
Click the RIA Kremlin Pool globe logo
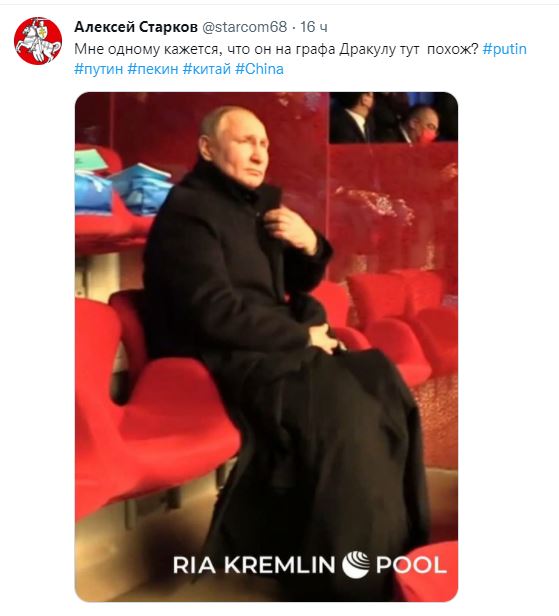[x=355, y=565]
